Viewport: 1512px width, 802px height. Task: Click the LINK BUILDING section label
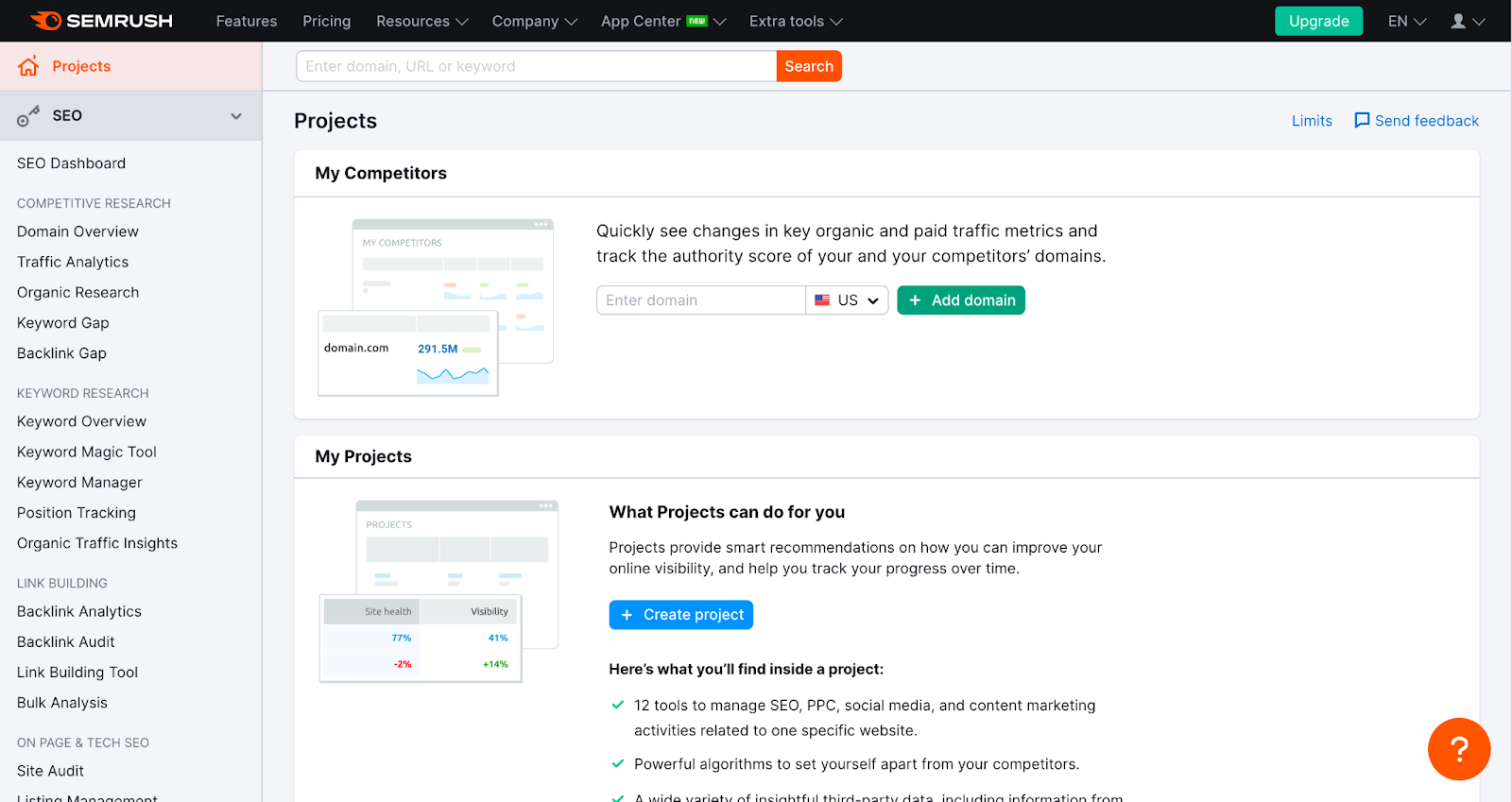[62, 583]
